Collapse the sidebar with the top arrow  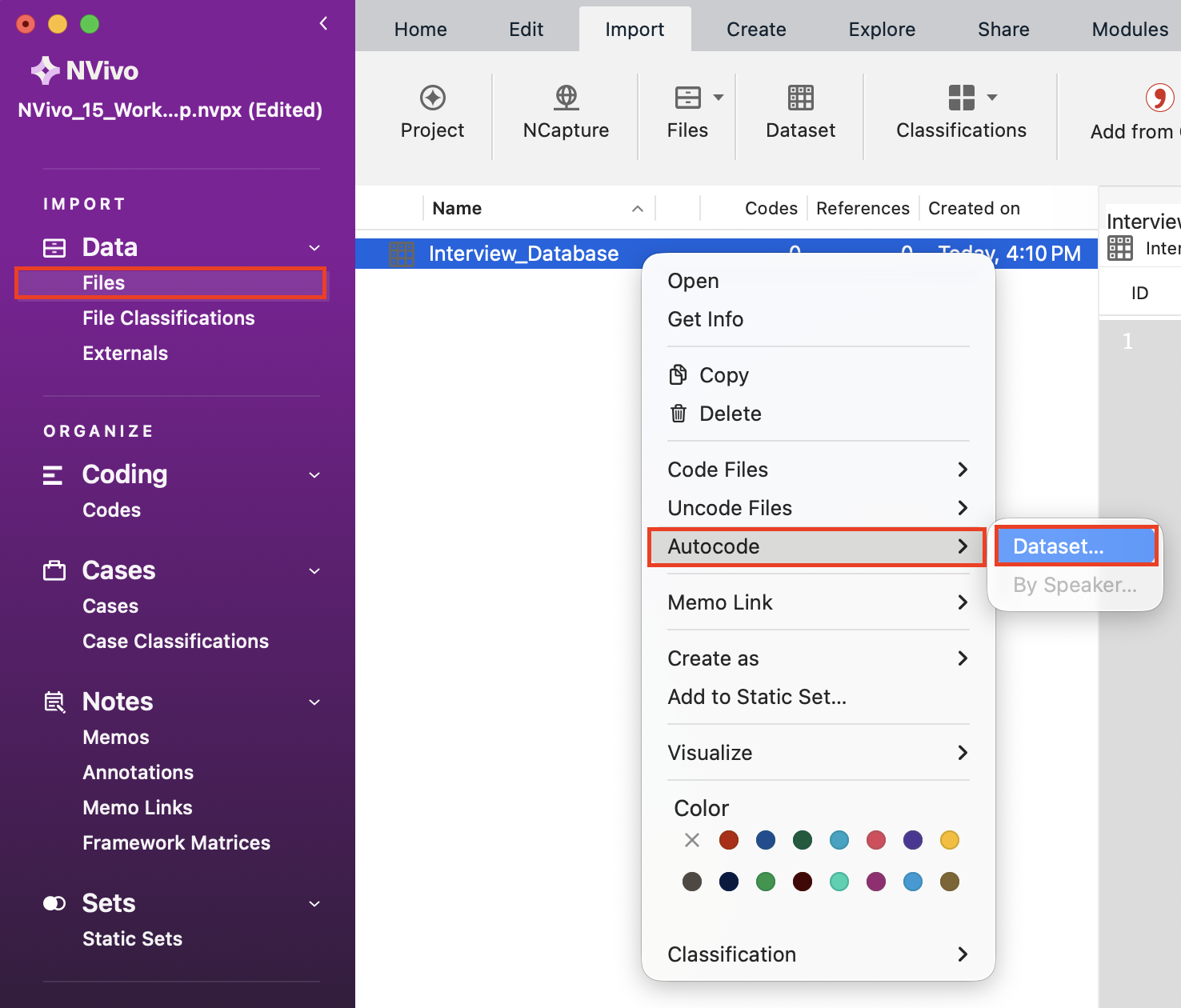coord(323,23)
